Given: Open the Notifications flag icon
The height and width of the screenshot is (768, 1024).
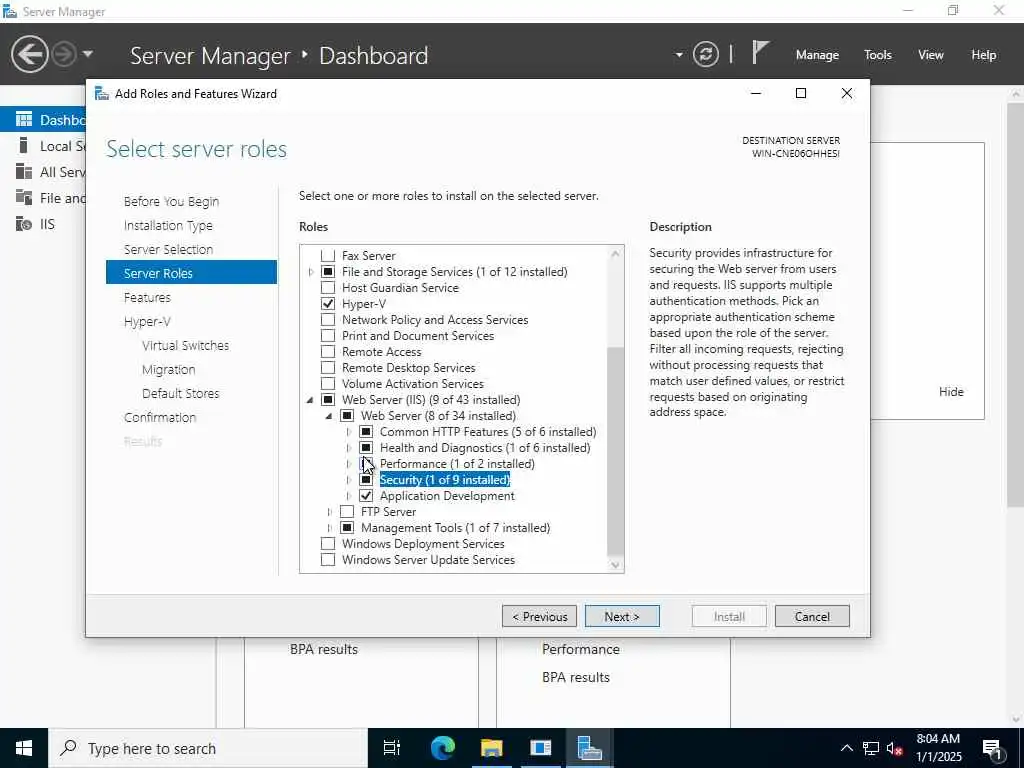Looking at the screenshot, I should coord(760,53).
